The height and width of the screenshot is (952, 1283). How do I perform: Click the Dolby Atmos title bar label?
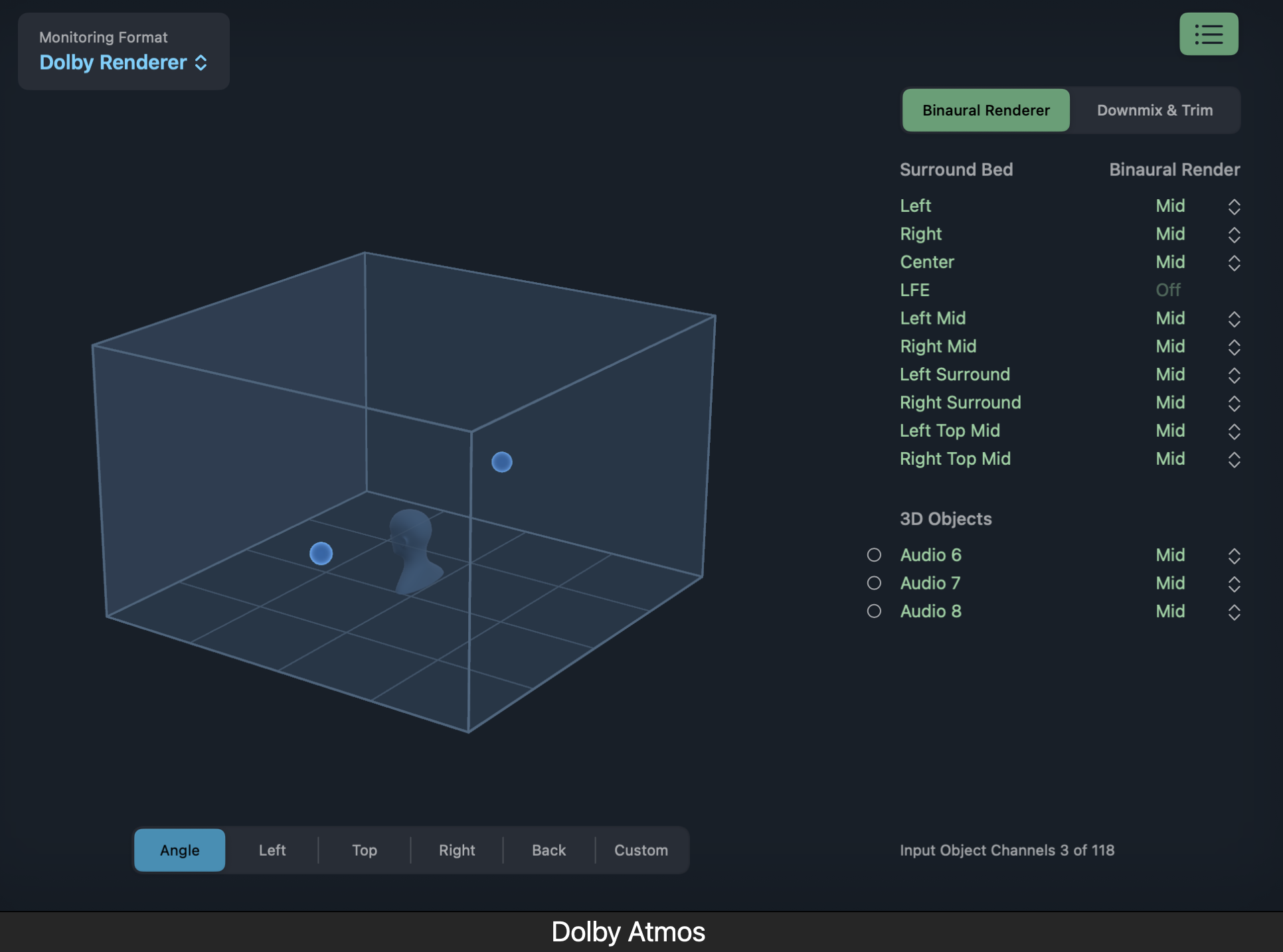[x=628, y=932]
